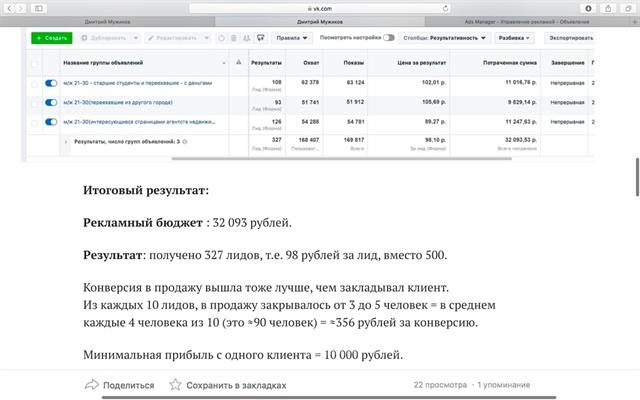Expand the Разбивка dropdown
The image size is (640, 400).
click(x=514, y=38)
